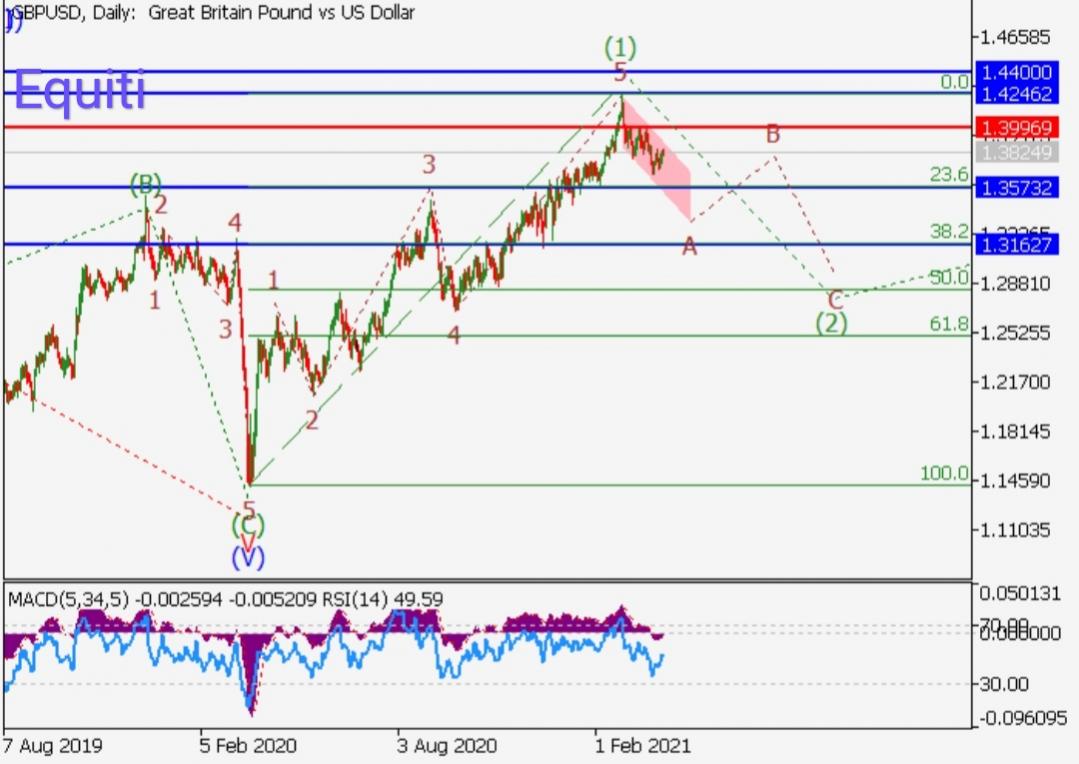Click the green (1) wave label at the peak

point(620,47)
